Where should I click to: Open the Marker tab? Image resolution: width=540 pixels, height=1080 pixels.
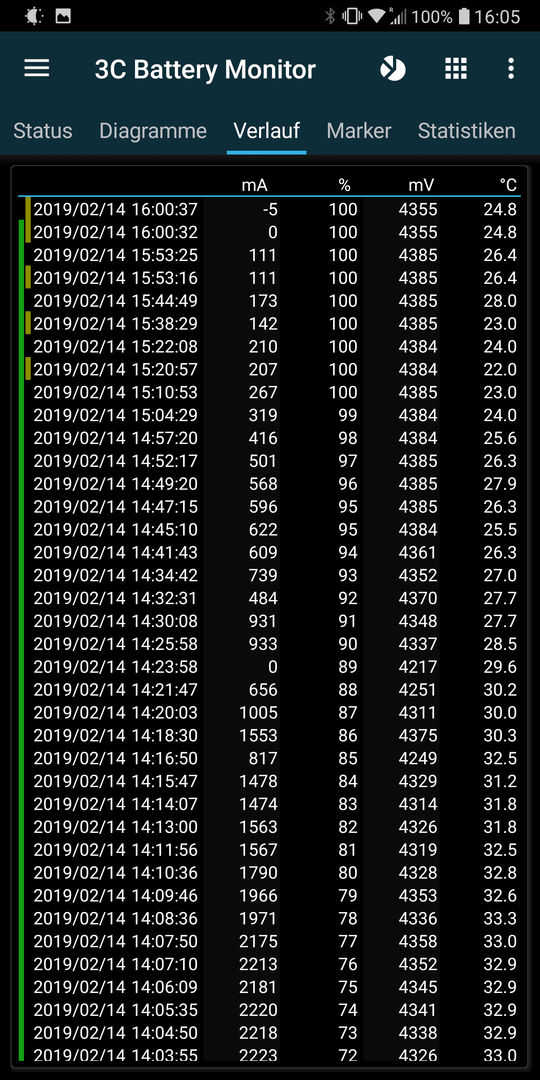[359, 131]
